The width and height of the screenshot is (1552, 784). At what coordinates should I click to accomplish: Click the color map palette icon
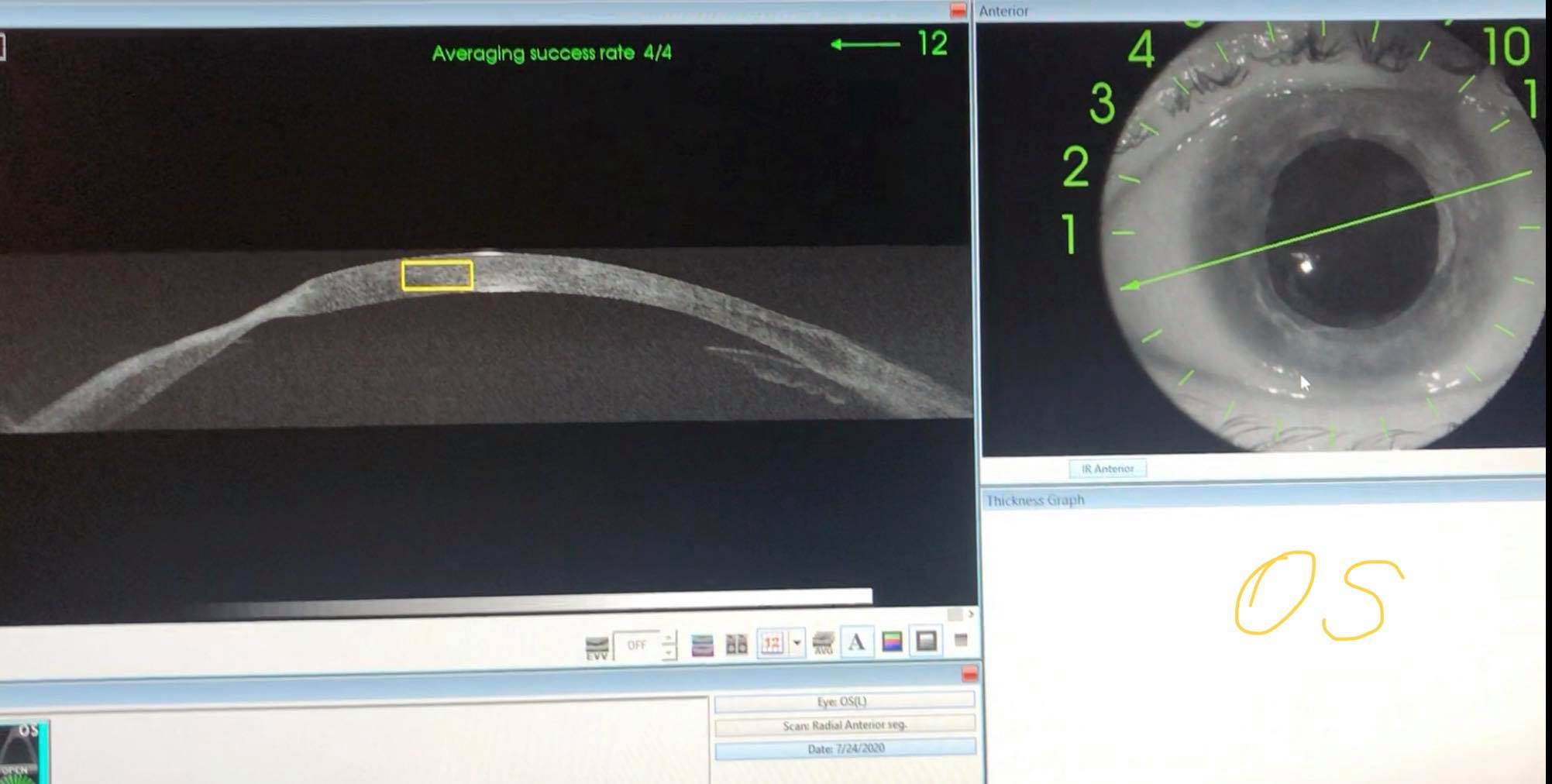pyautogui.click(x=892, y=641)
